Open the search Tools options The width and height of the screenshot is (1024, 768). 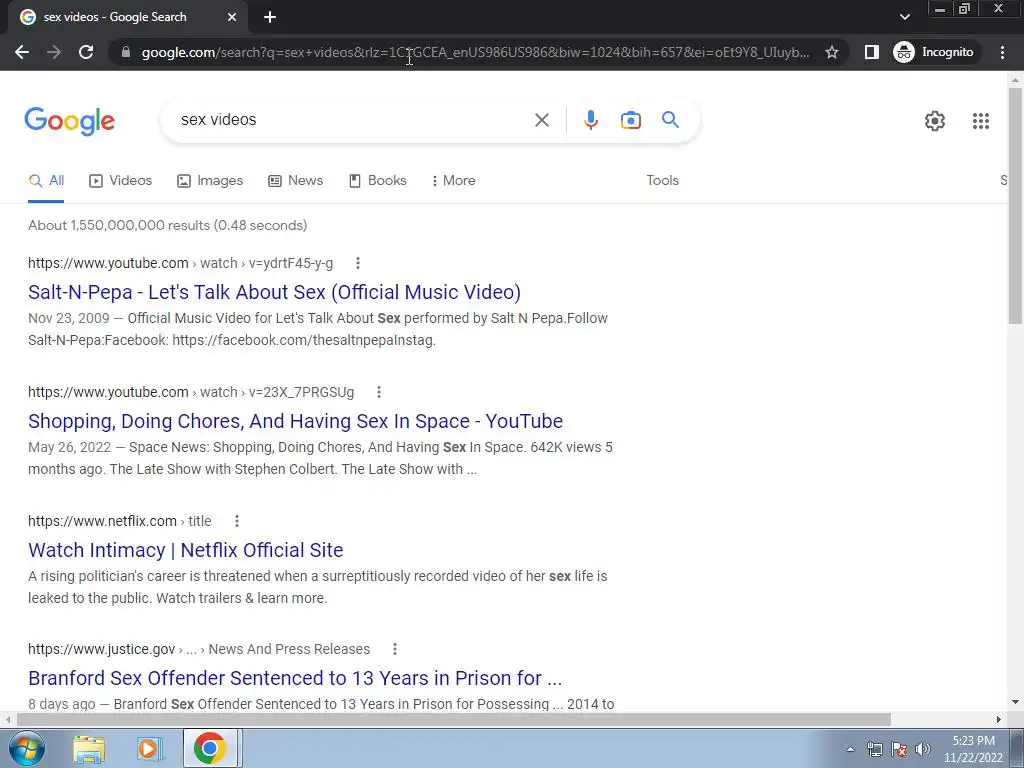click(x=662, y=181)
